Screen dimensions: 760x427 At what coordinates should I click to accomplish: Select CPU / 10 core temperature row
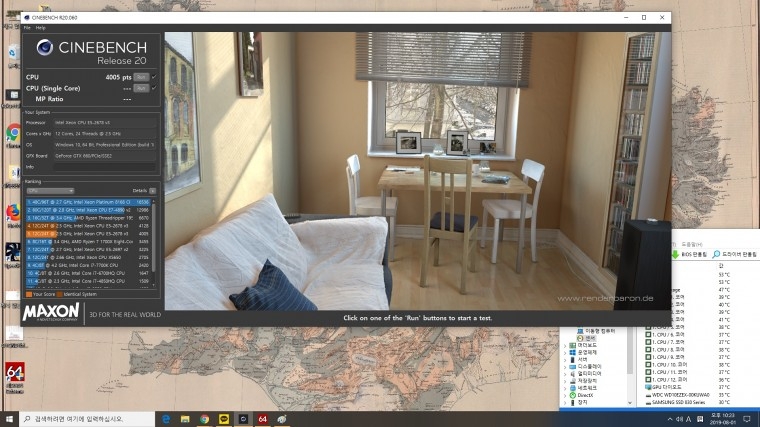[688, 365]
